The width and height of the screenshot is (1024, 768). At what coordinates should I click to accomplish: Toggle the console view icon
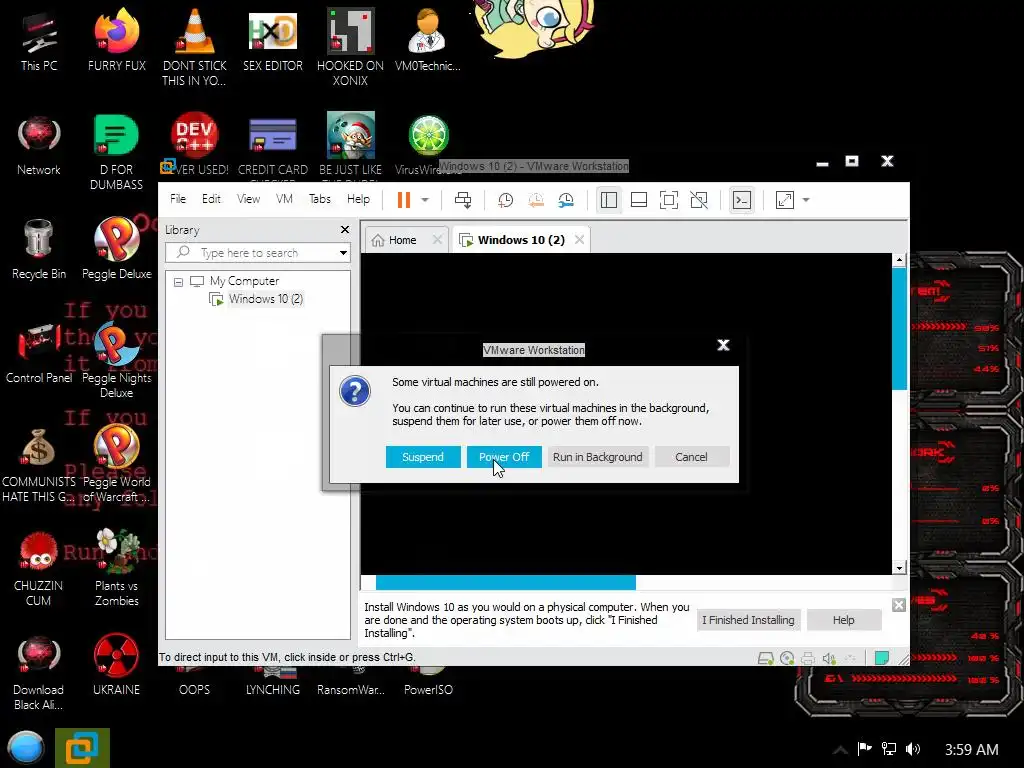point(742,200)
